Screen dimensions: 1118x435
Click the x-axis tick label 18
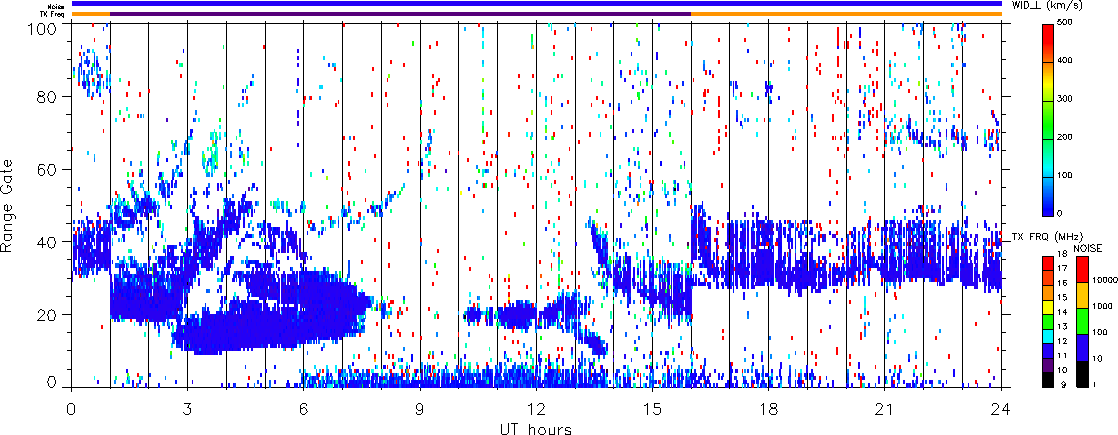769,410
